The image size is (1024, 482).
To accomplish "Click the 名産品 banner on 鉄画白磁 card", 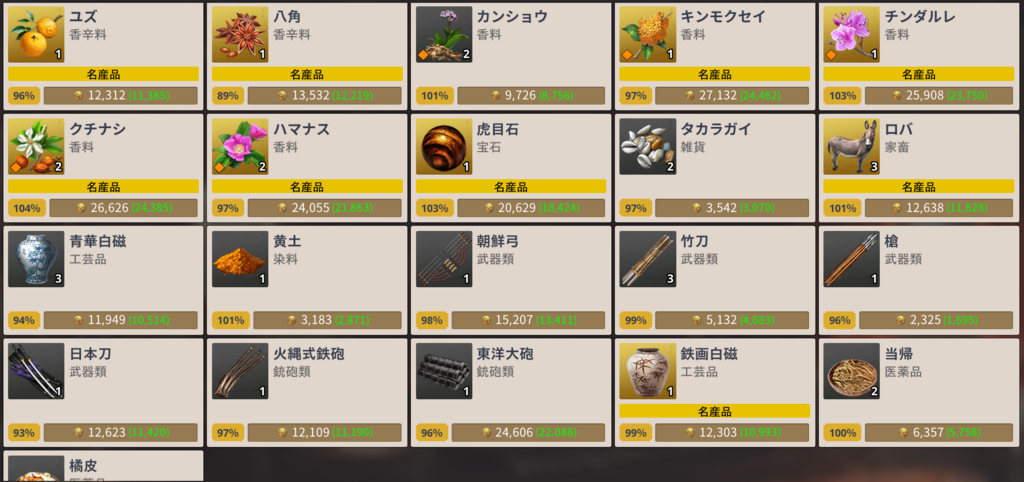I will pos(714,411).
